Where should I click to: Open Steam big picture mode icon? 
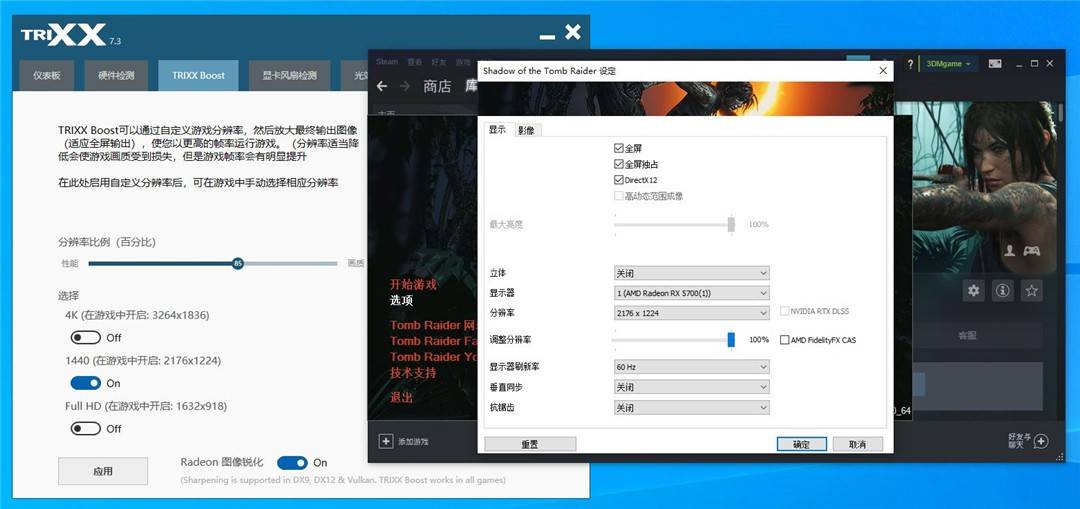(995, 63)
